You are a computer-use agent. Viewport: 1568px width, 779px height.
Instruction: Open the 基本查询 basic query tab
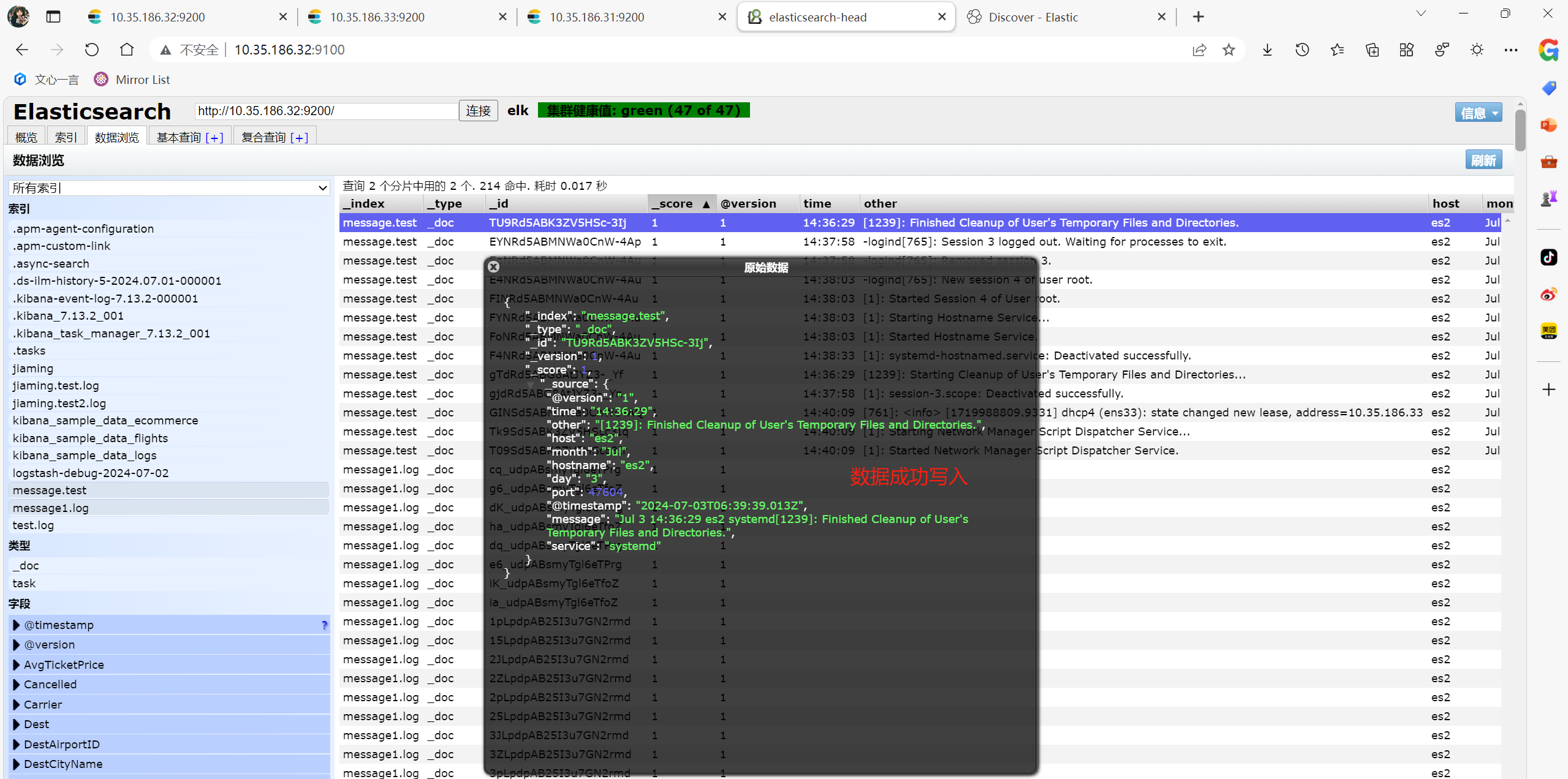190,137
